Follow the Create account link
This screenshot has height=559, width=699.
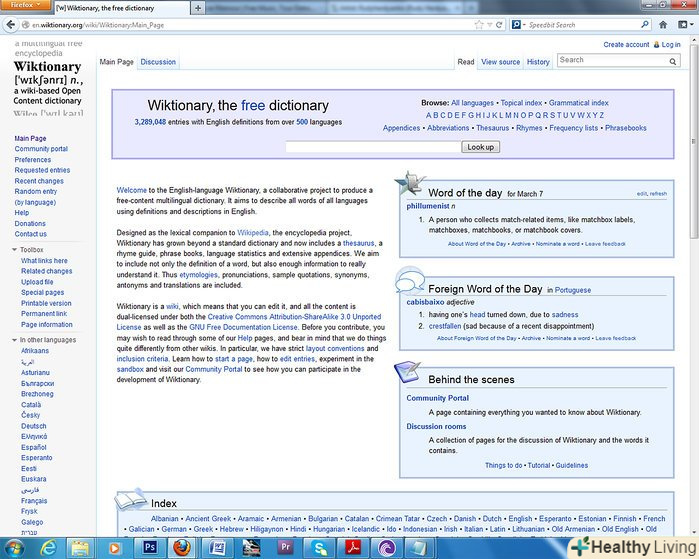point(626,45)
